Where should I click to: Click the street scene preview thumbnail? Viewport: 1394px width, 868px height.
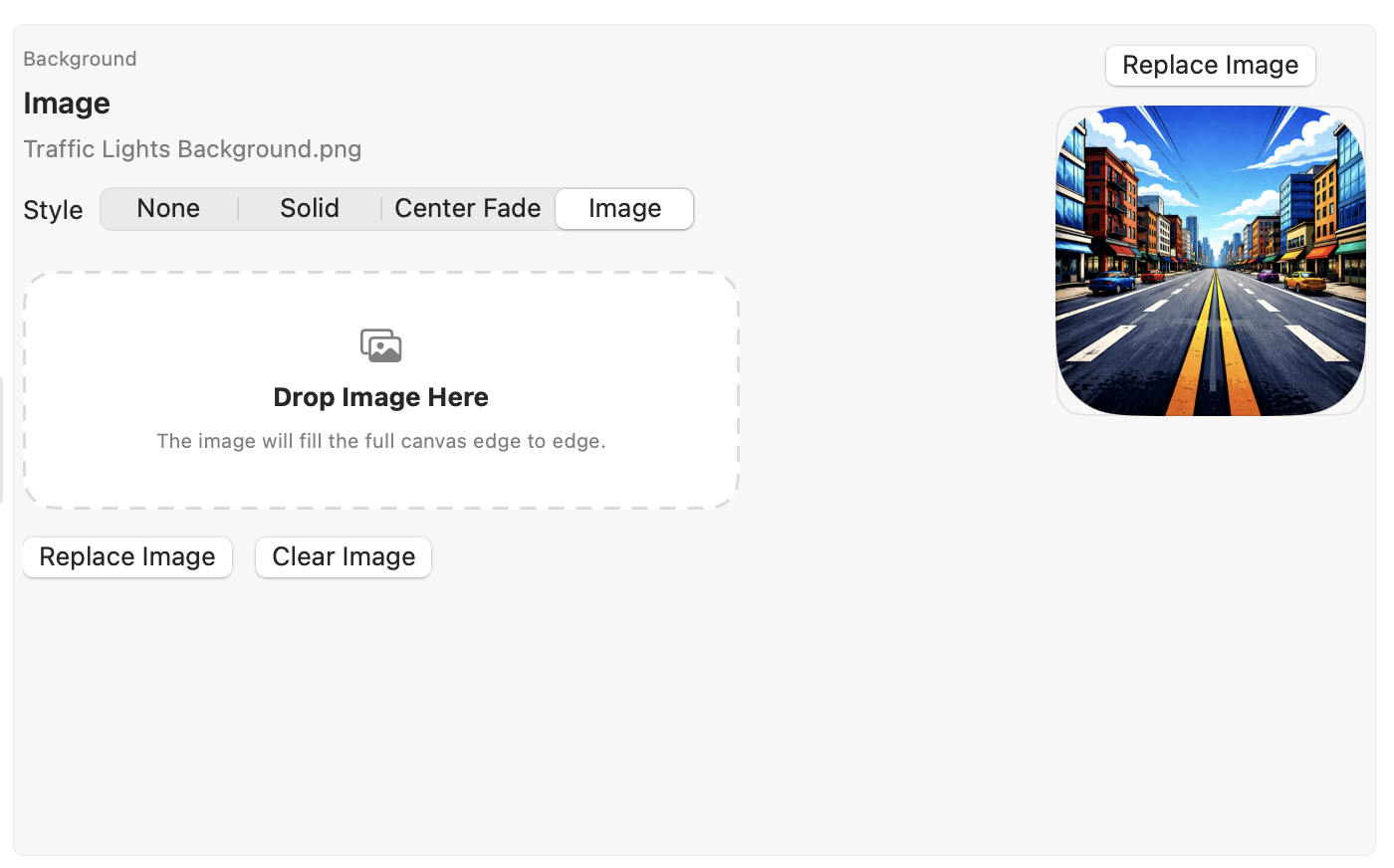pos(1211,261)
